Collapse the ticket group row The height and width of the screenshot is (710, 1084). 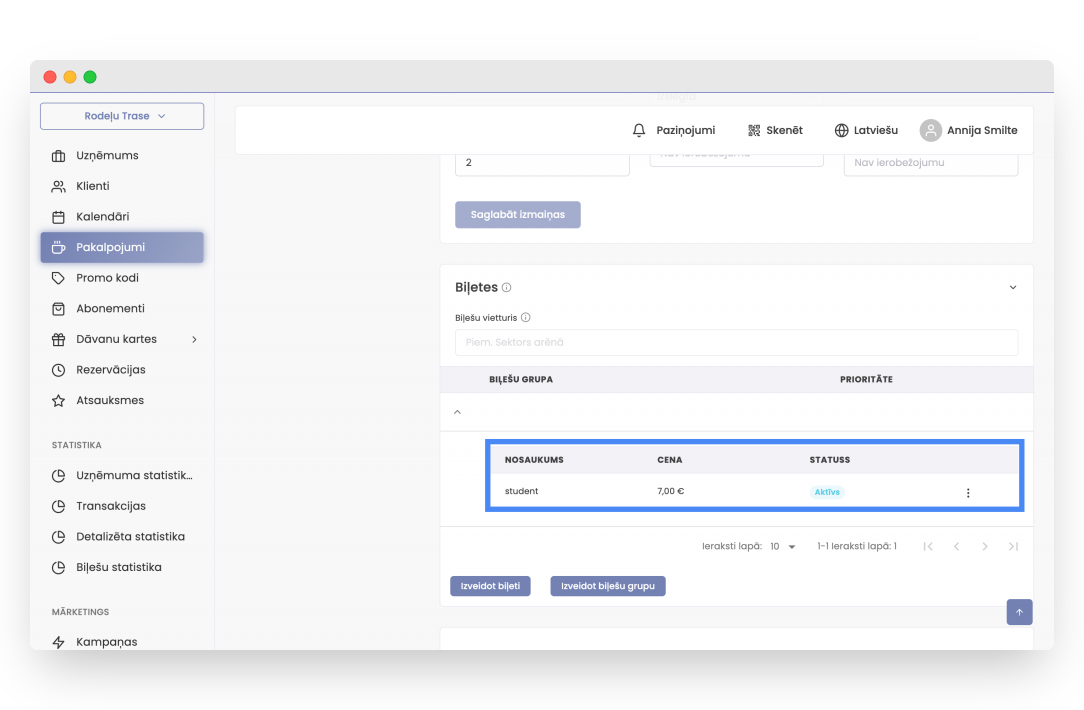458,412
